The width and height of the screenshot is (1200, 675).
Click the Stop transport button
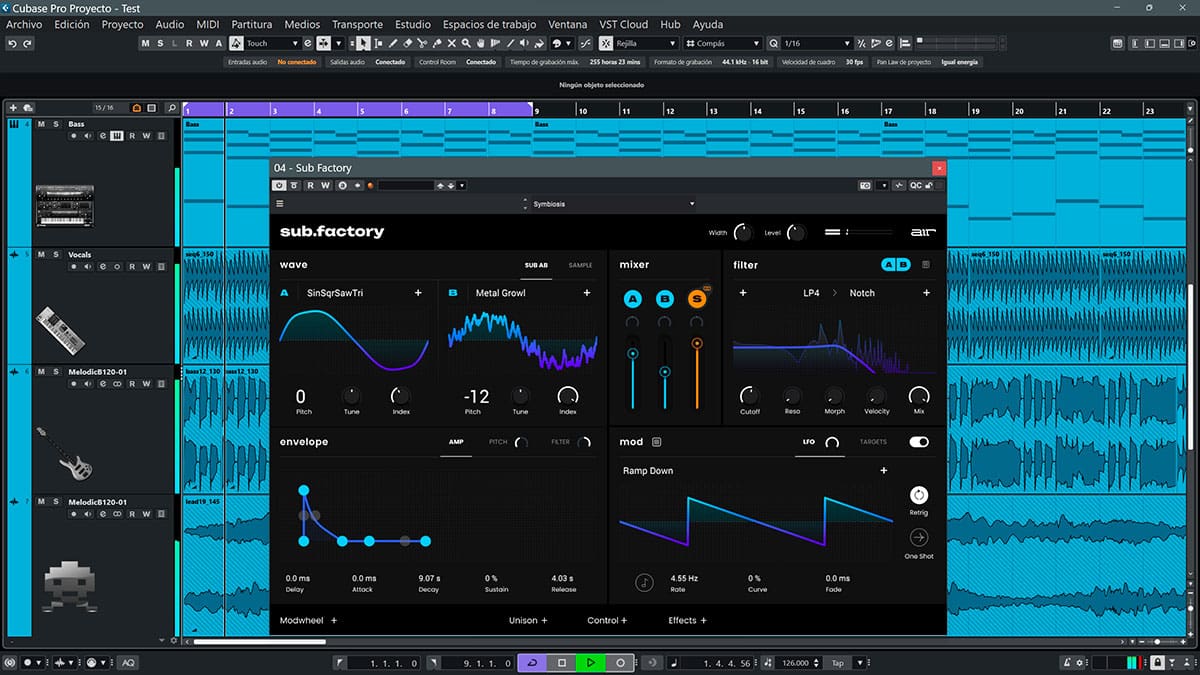[562, 663]
